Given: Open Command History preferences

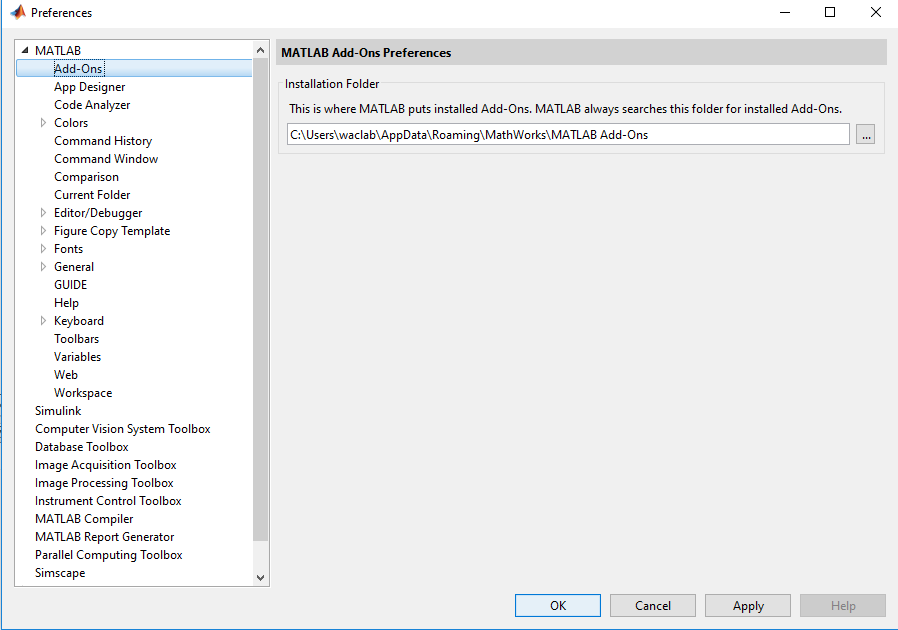Looking at the screenshot, I should click(103, 141).
